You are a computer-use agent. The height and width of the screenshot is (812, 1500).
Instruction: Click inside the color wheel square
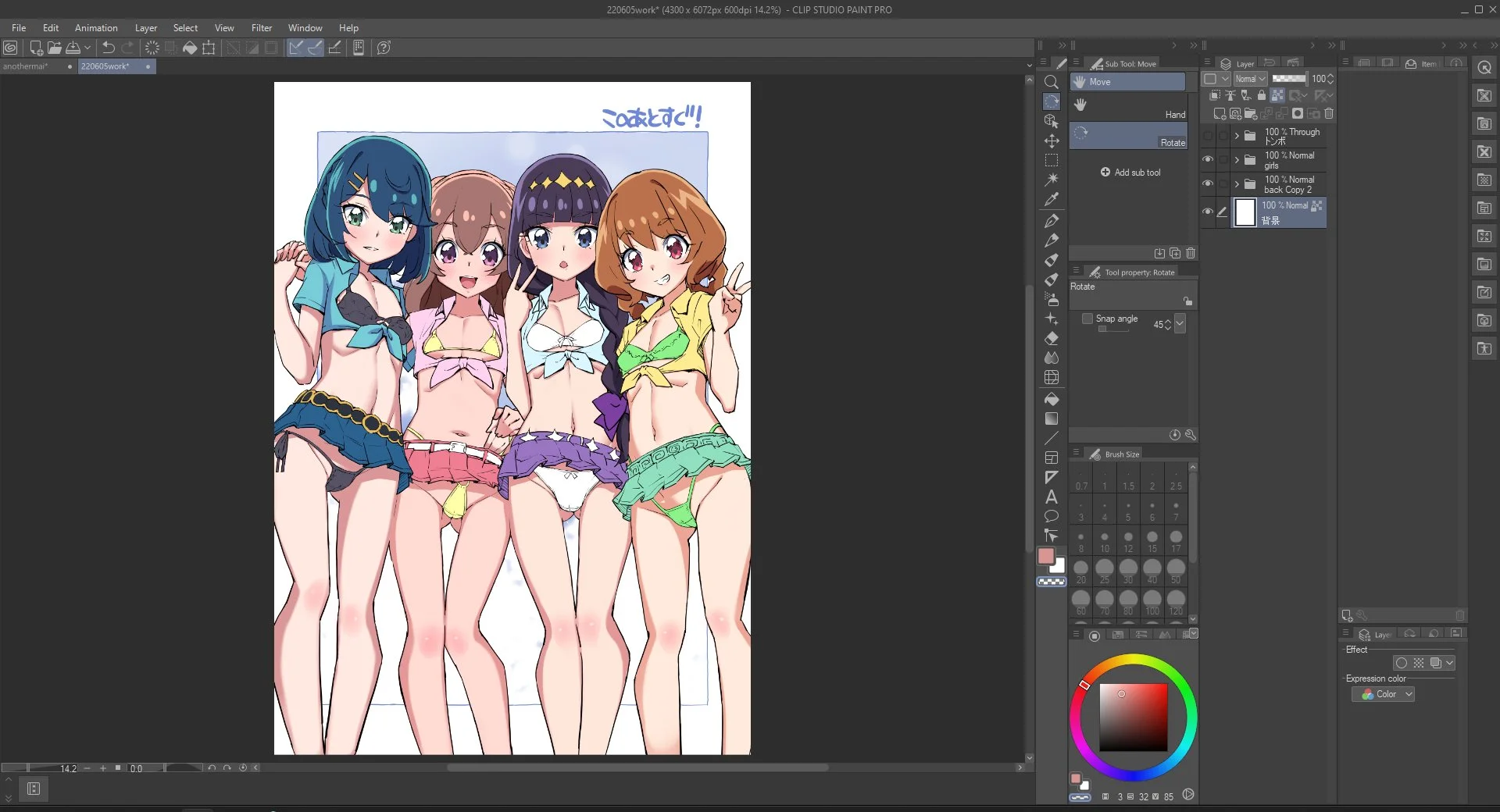tap(1133, 717)
